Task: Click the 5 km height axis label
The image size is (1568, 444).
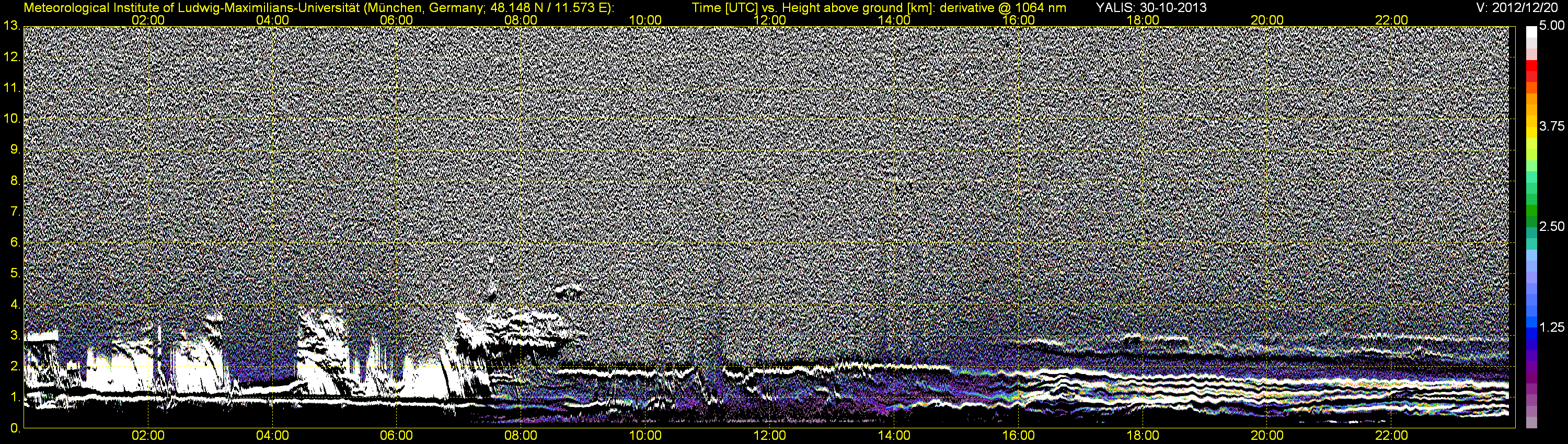Action: (x=15, y=274)
